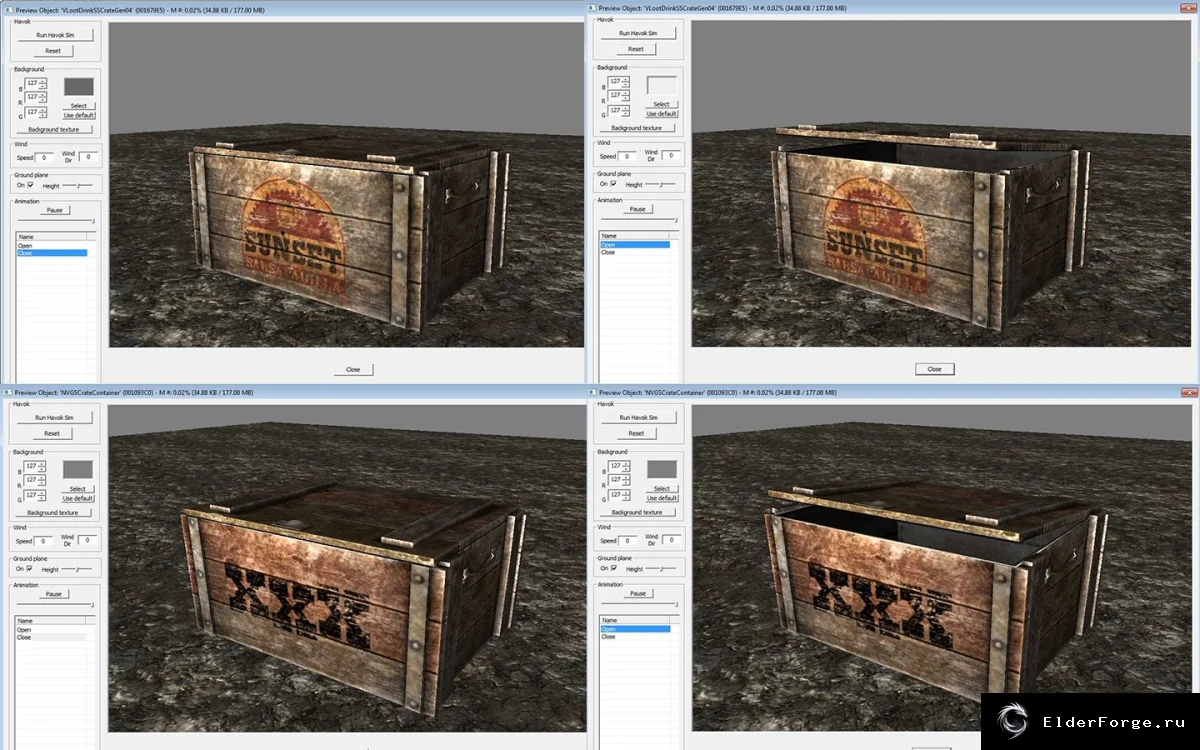Focus wind Speed field in closed Sunset crate window

(x=44, y=157)
